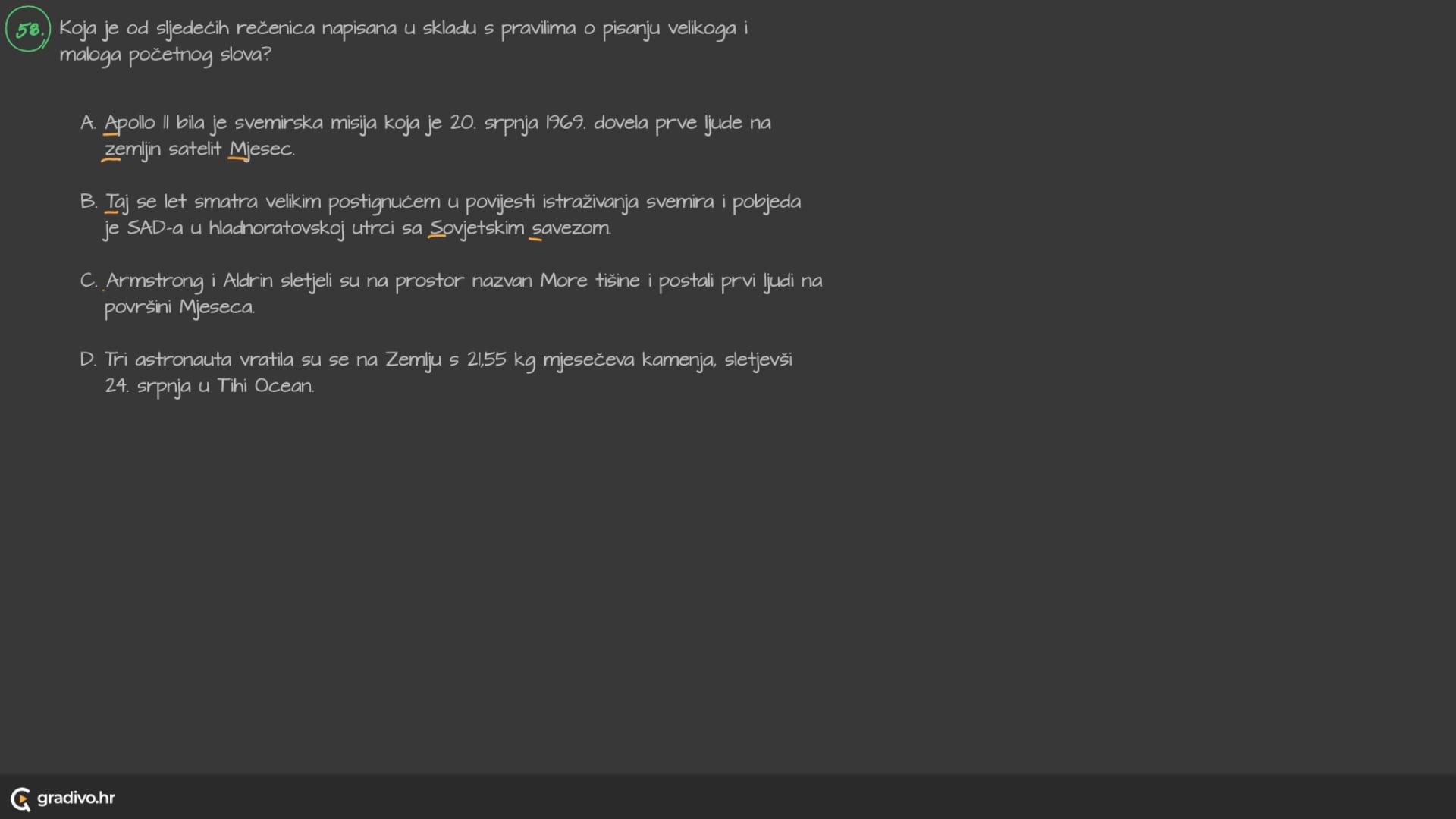Image resolution: width=1456 pixels, height=819 pixels.
Task: Click the circled question number 58
Action: coord(28,30)
